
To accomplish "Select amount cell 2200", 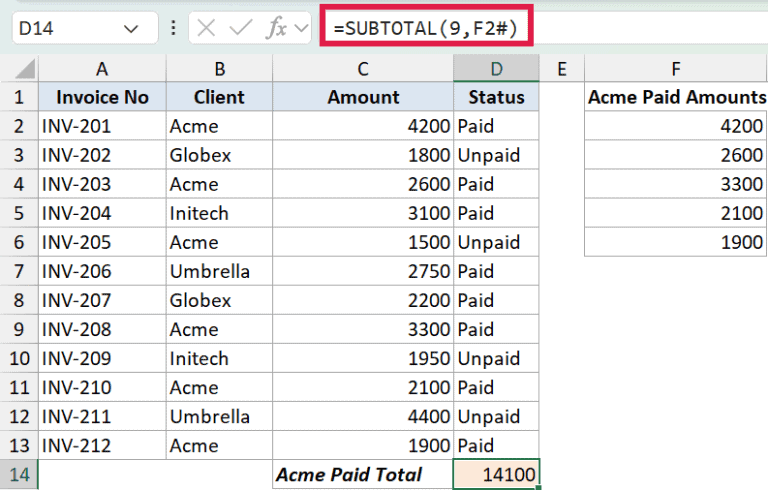I will (x=363, y=300).
